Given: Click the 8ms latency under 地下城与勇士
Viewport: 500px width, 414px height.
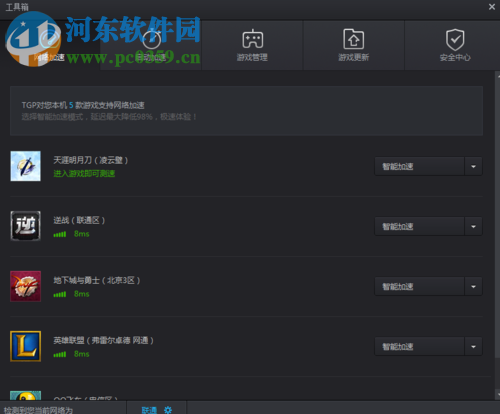Looking at the screenshot, I should click(x=82, y=294).
